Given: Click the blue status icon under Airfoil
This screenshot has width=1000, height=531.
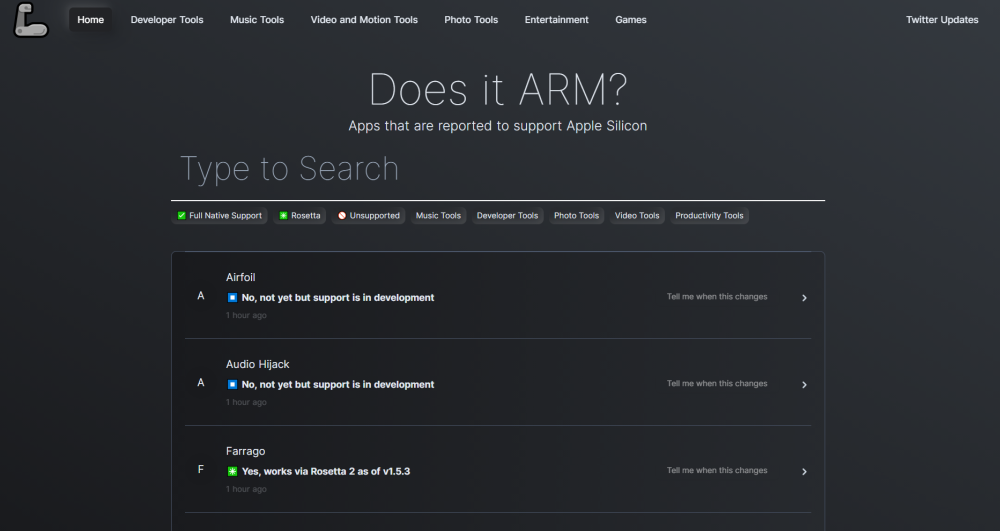Looking at the screenshot, I should click(232, 298).
